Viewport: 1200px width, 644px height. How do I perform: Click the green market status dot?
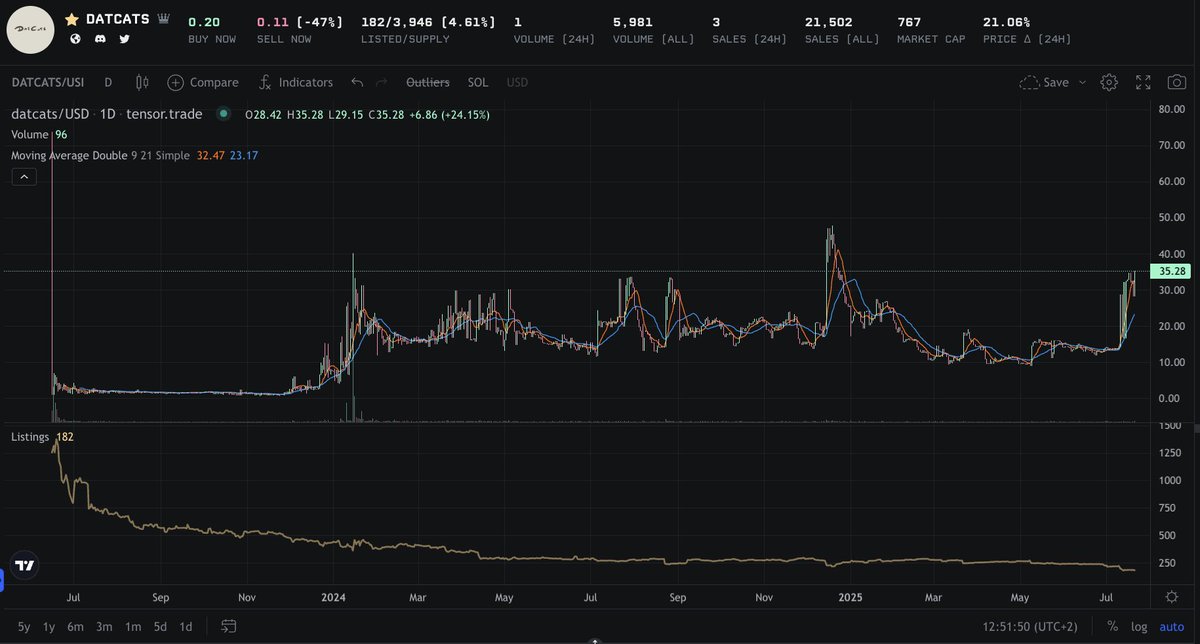[222, 114]
